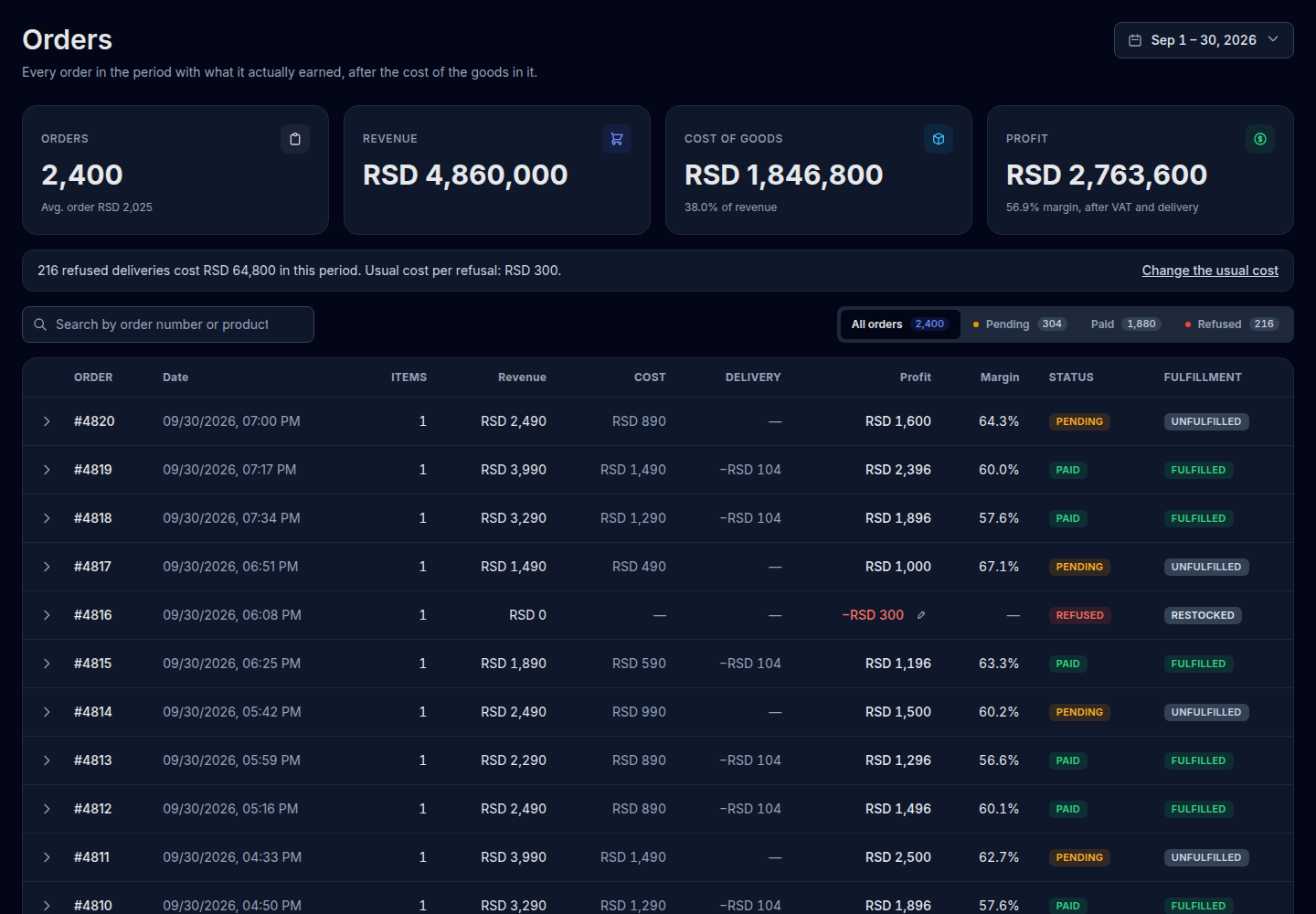This screenshot has height=914, width=1316.
Task: Expand order #4819 row details
Action: [47, 470]
